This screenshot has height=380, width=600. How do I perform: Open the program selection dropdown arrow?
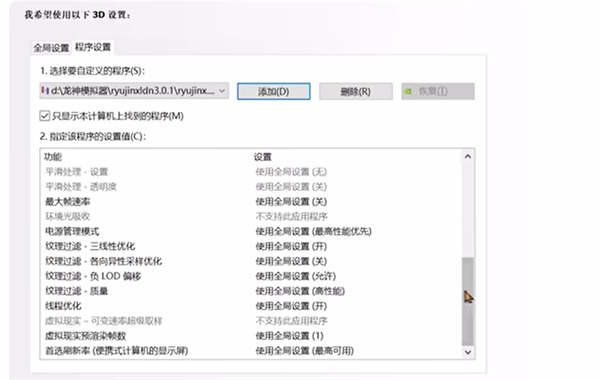[222, 91]
